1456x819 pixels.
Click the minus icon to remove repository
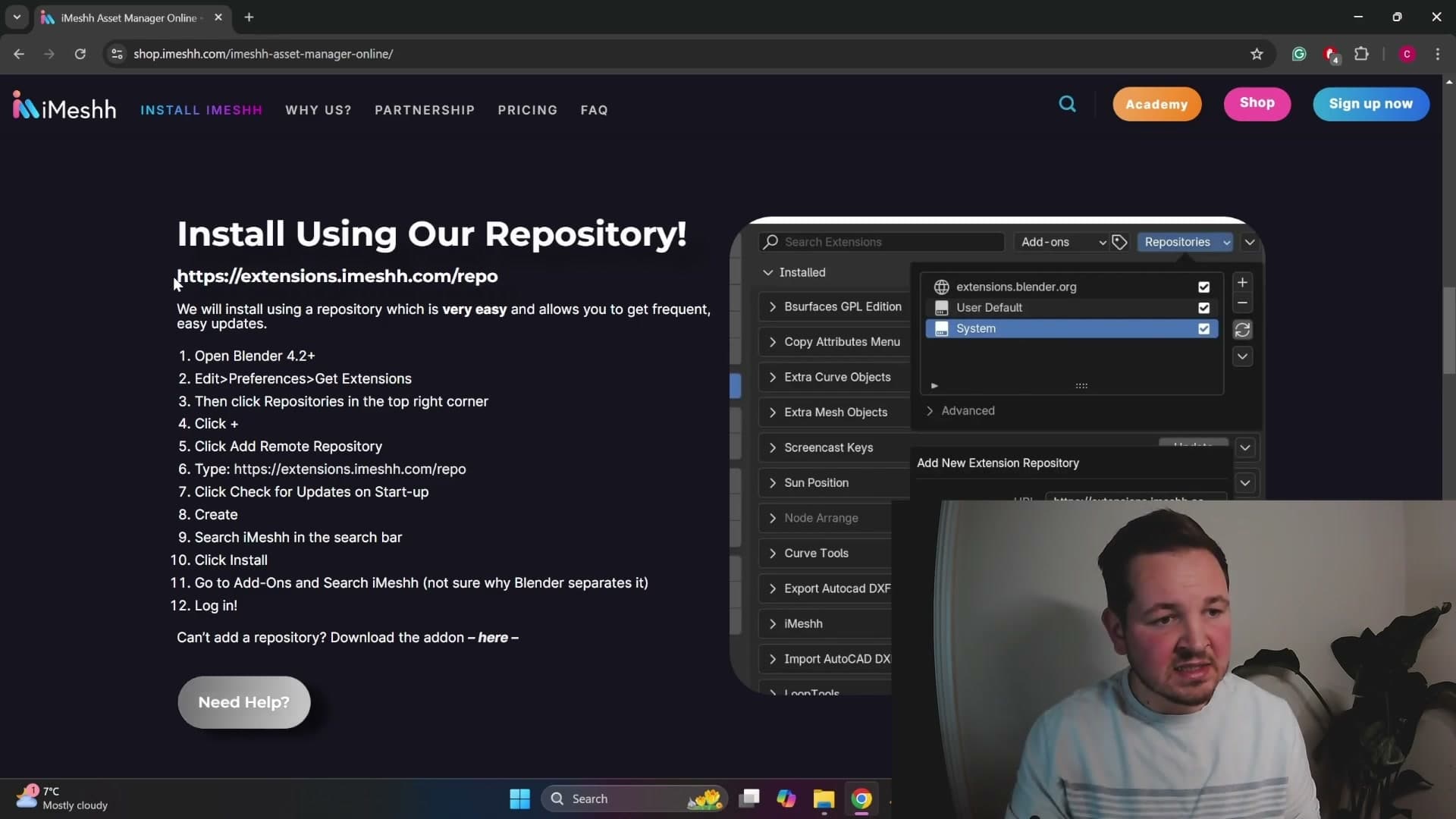coord(1242,303)
